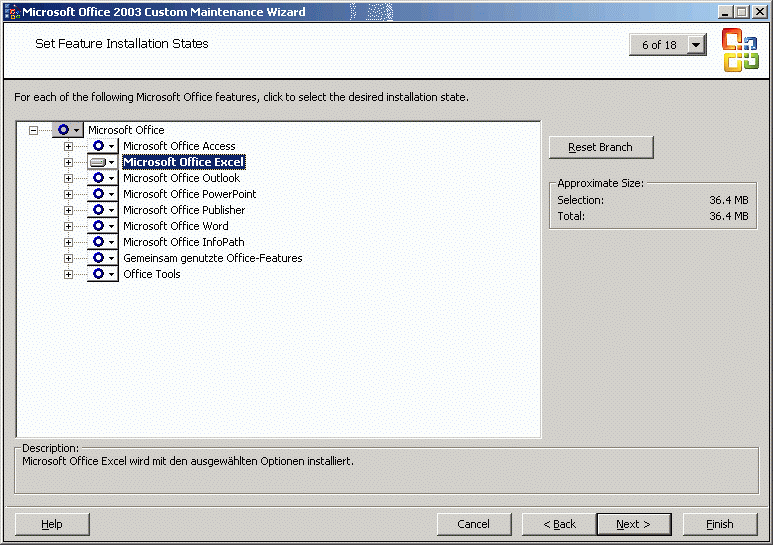Click the wizard title bar icon
The width and height of the screenshot is (773, 545).
point(12,12)
